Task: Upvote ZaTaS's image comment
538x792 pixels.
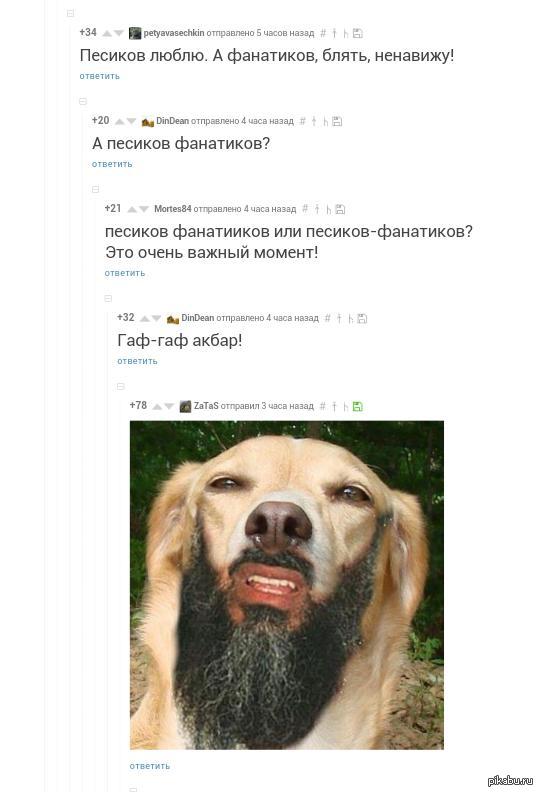Action: pos(157,406)
